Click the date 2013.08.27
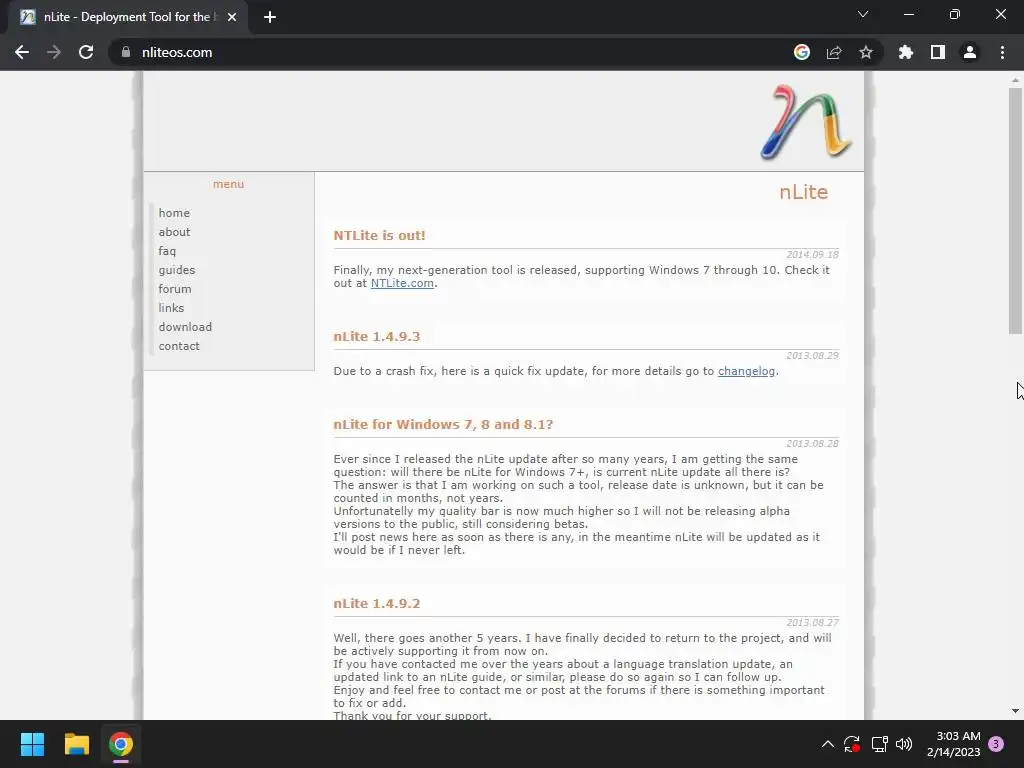 coord(812,622)
